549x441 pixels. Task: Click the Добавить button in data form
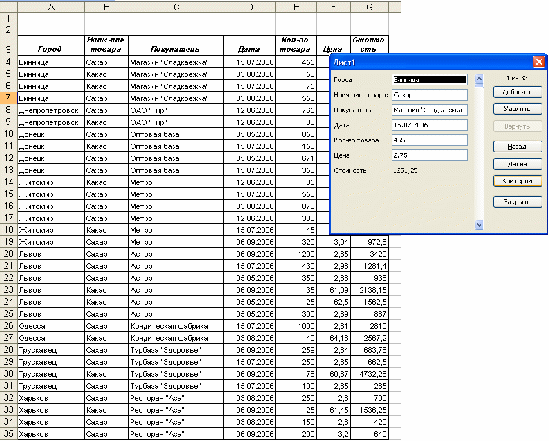517,92
